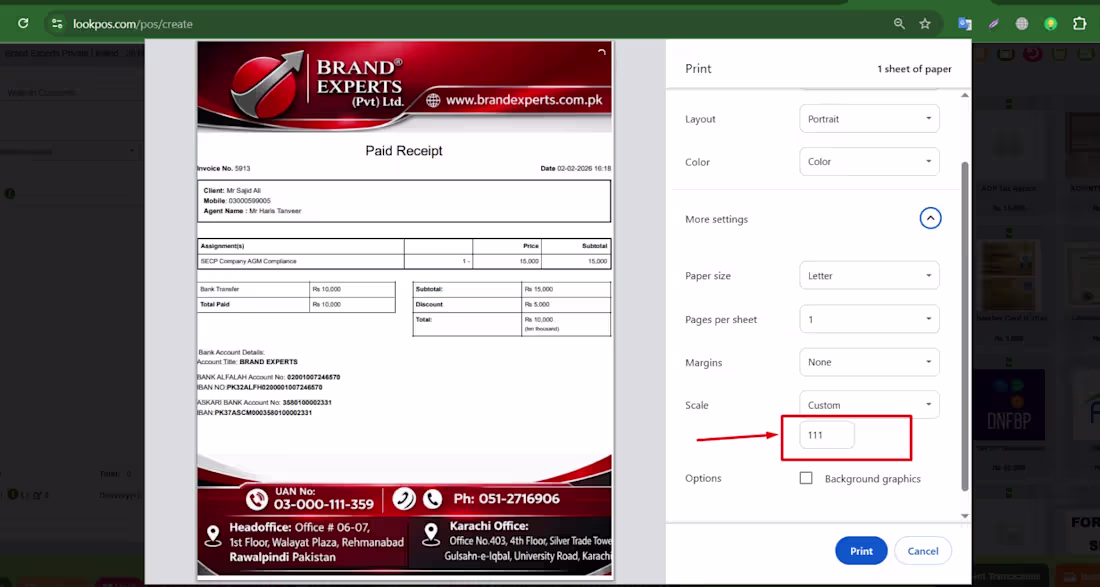Screen dimensions: 1100x587
Task: Click the Rs 5,000 discount value
Action: tap(539, 304)
